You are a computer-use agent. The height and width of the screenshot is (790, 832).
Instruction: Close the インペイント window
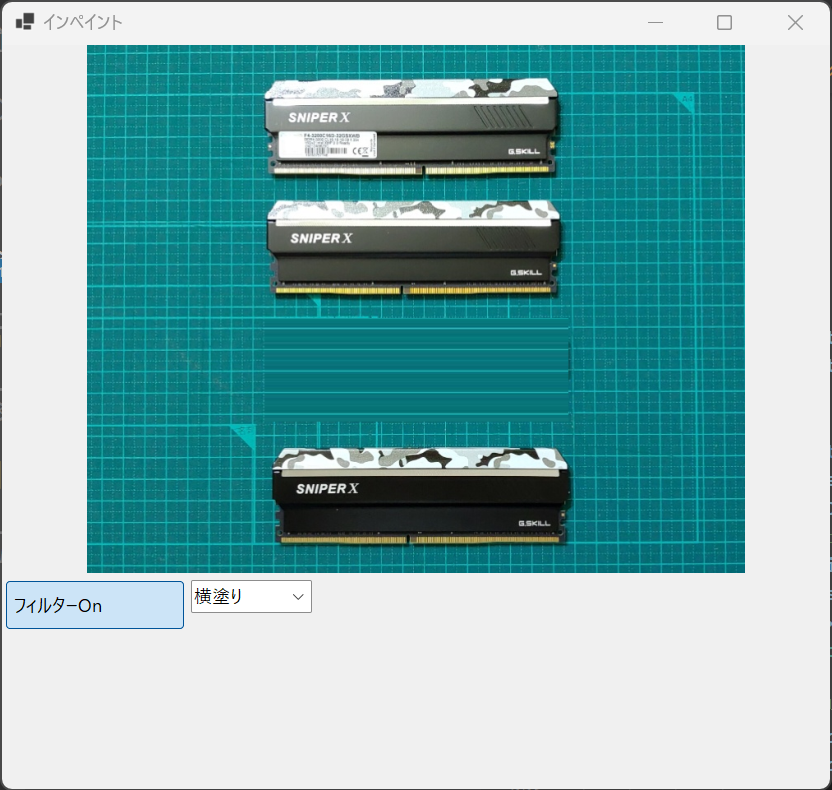[x=795, y=22]
